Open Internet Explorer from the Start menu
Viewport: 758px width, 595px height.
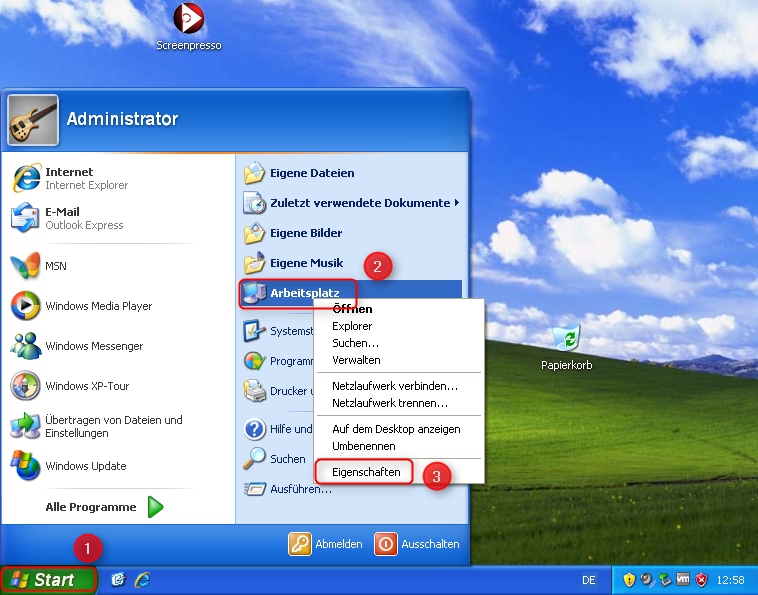click(70, 178)
